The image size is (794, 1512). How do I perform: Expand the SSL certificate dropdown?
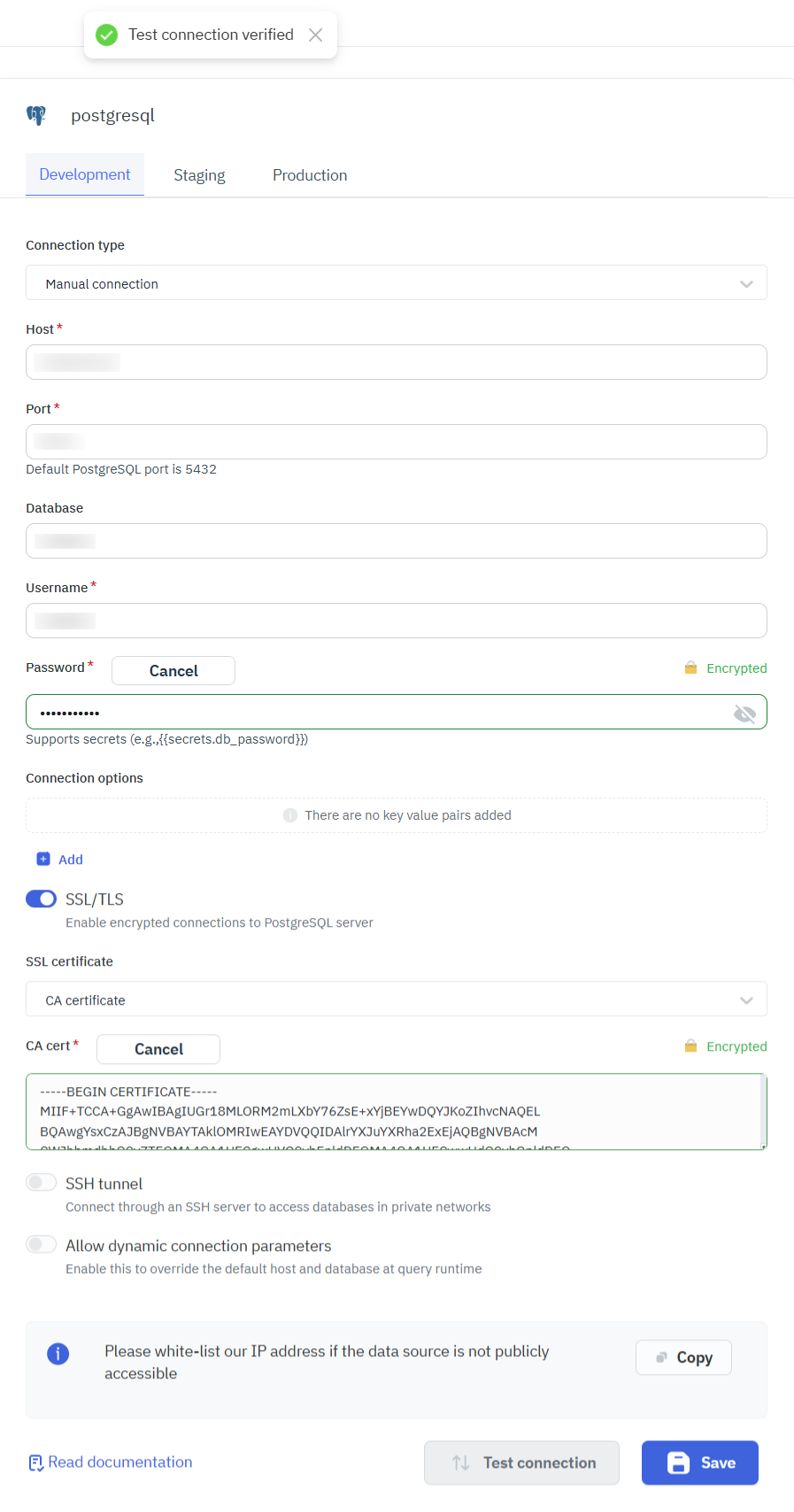coord(396,999)
